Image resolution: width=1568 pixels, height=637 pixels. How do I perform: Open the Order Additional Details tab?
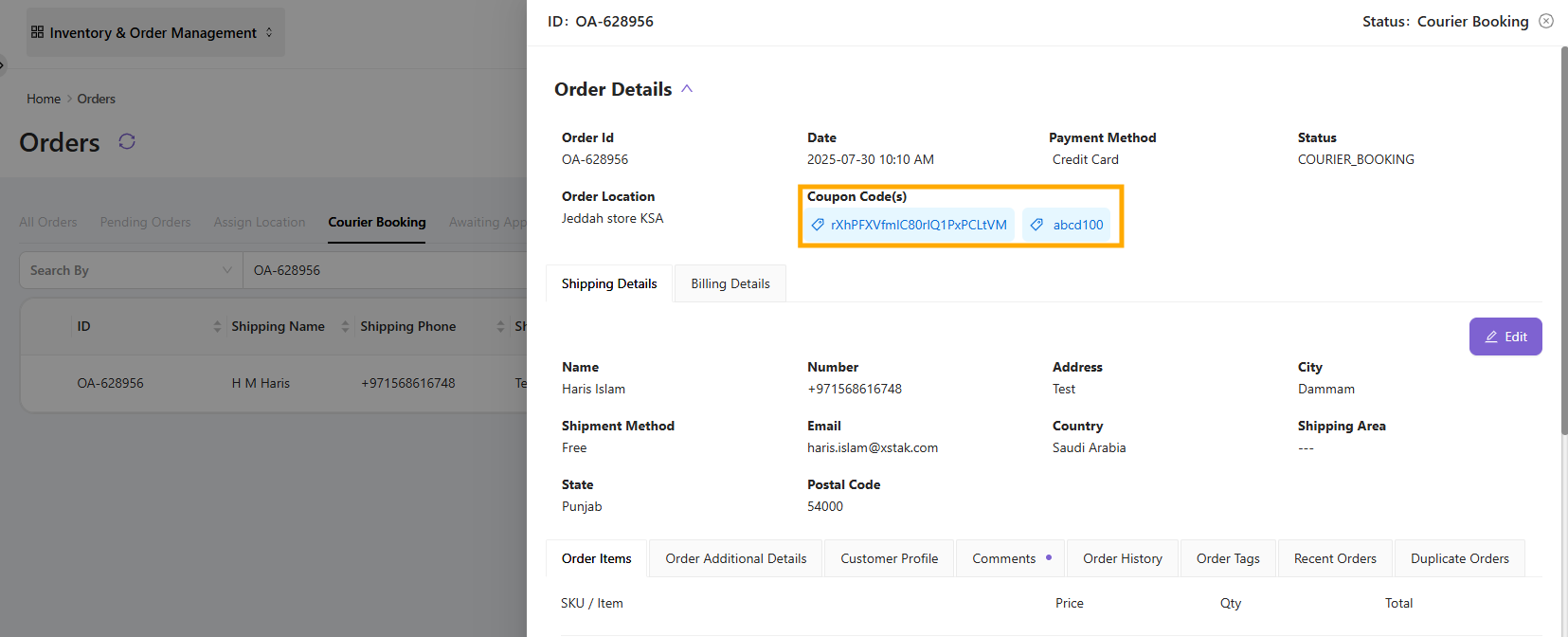coord(735,558)
